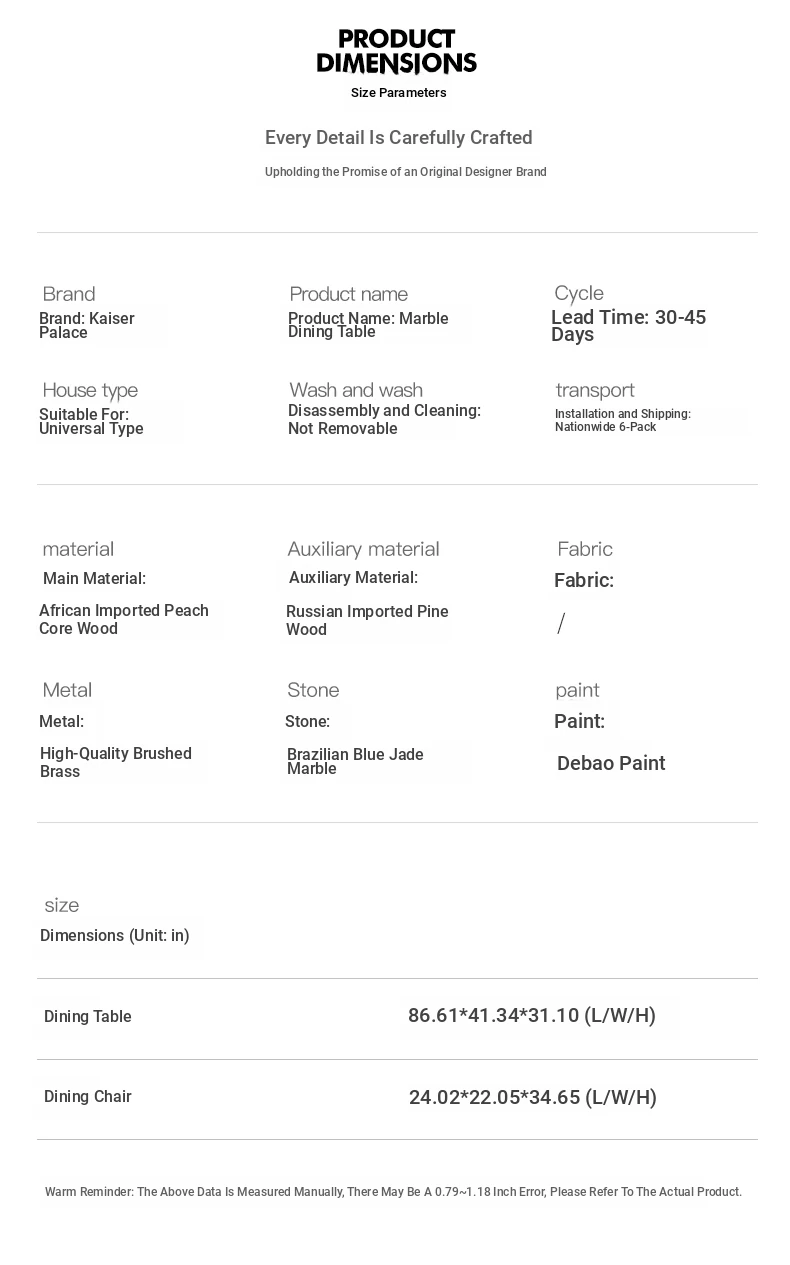Select the 86.61*41.34*31.10 table dimensions

coord(531,1016)
